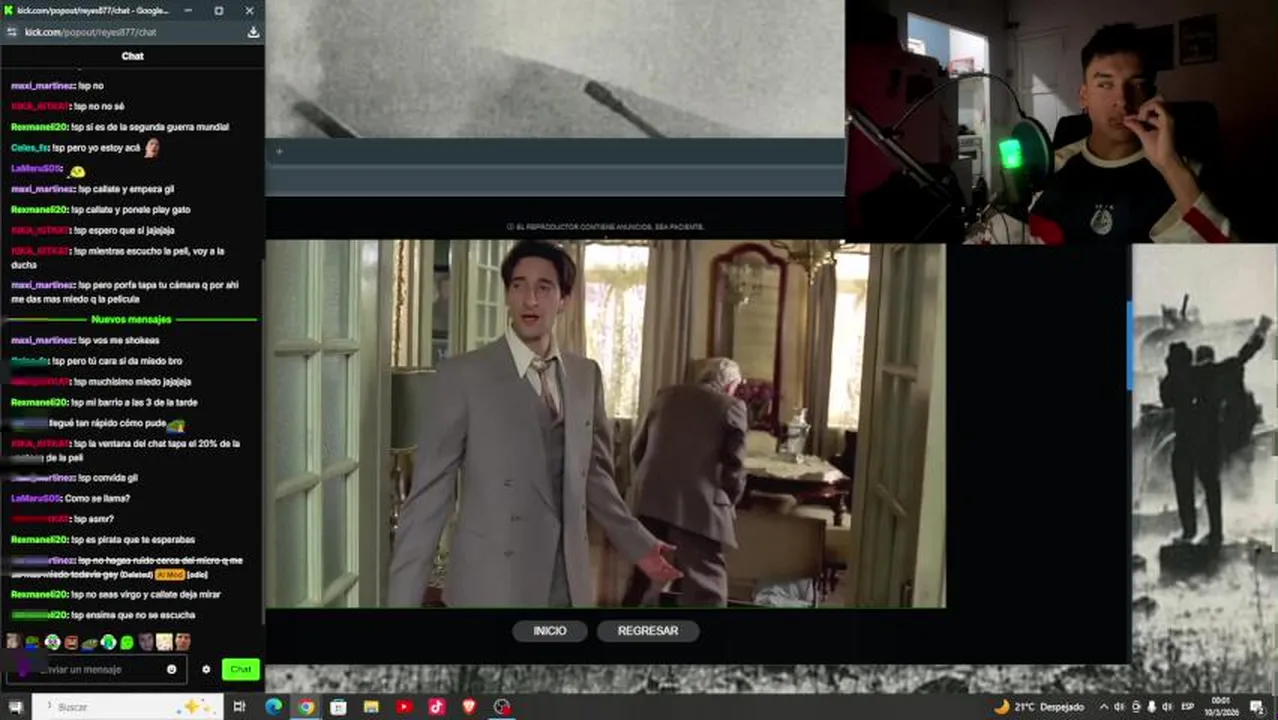Click the install/download icon in address bar
1278x720 pixels.
point(253,32)
